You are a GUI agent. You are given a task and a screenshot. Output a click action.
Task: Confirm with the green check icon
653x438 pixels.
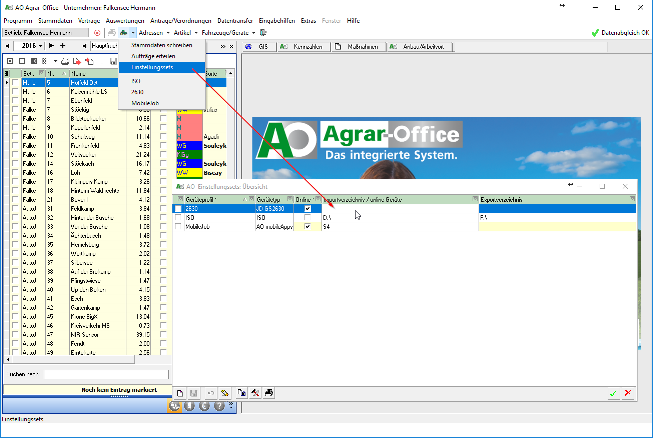click(613, 393)
